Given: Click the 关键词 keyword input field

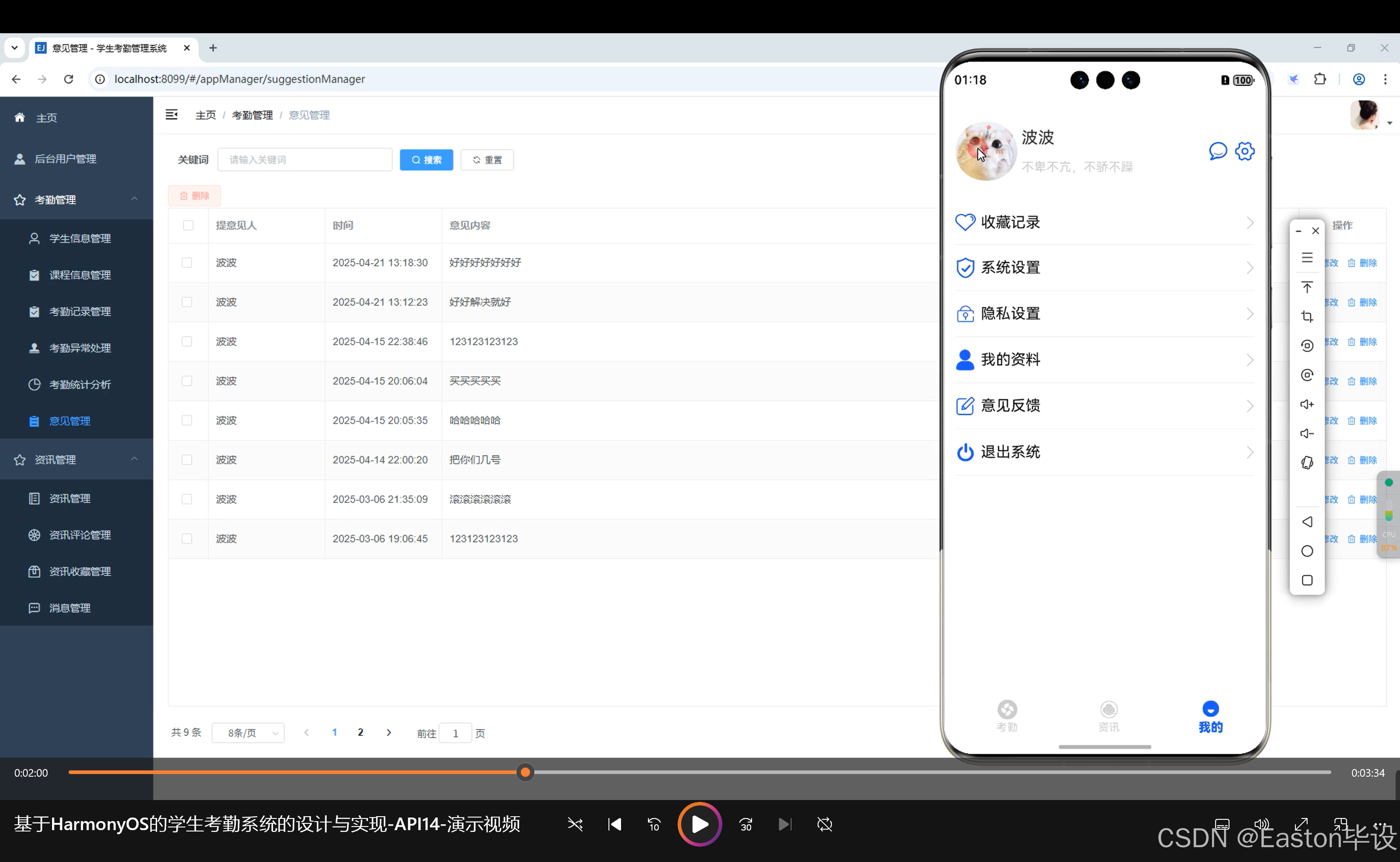Looking at the screenshot, I should [x=305, y=160].
